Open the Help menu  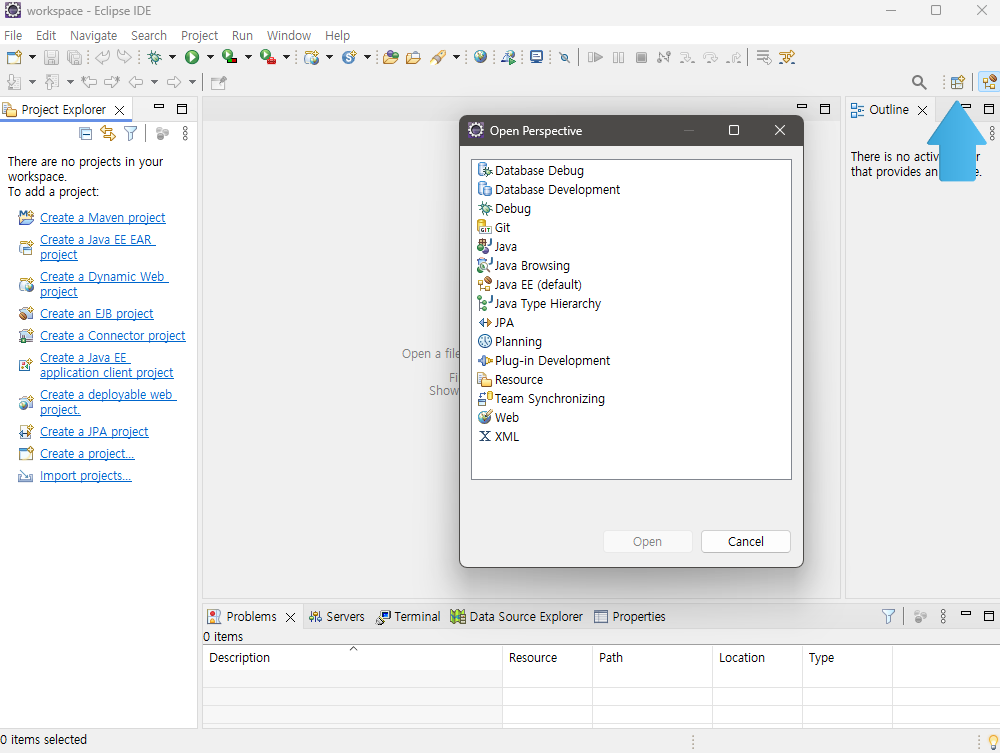pos(337,36)
